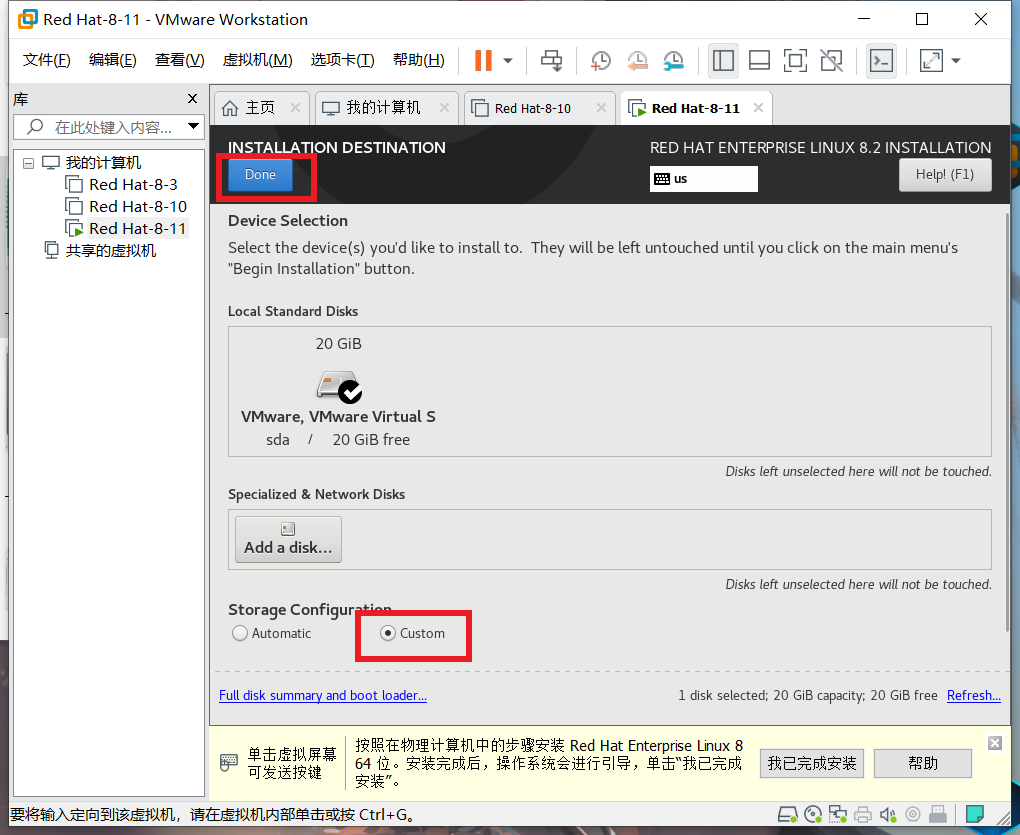Click the network adapter status icon
This screenshot has height=835, width=1020.
point(837,814)
